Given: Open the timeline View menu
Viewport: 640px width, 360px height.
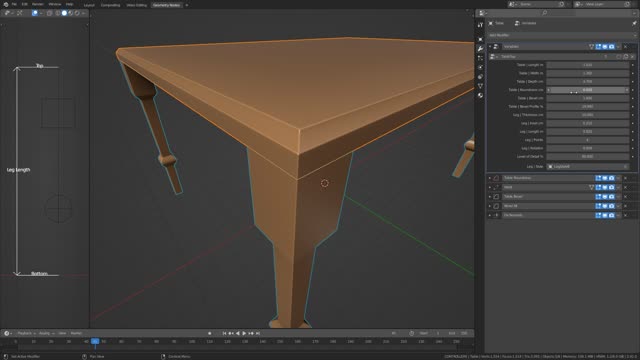Looking at the screenshot, I should [62, 333].
